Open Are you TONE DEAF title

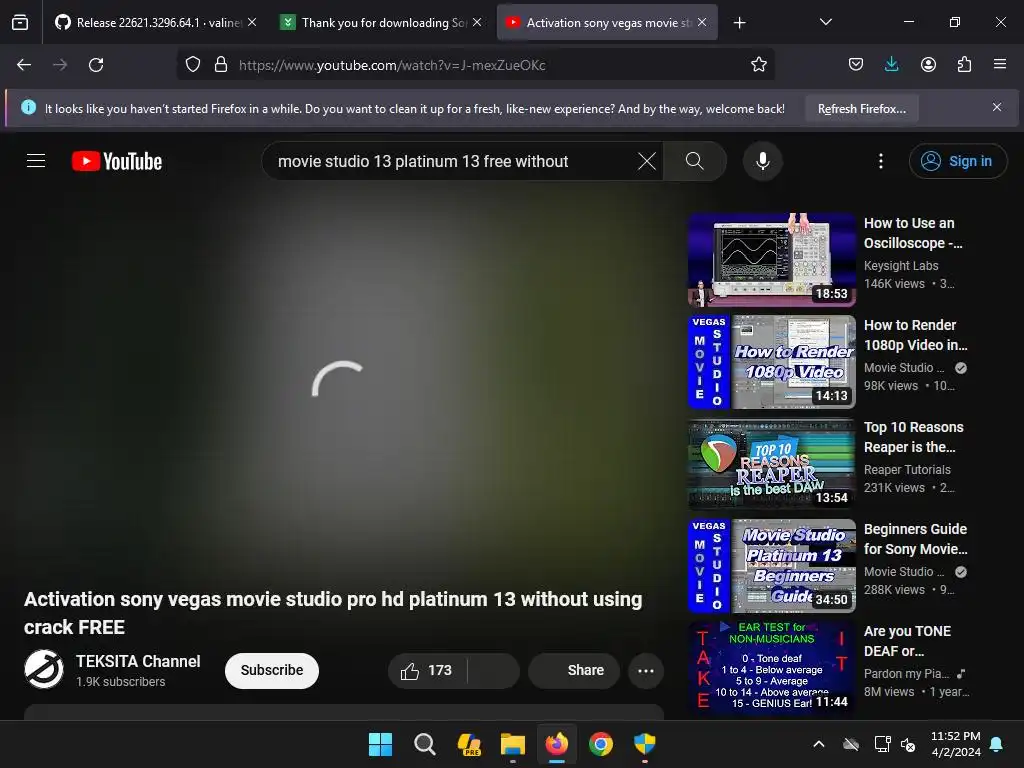coord(908,641)
